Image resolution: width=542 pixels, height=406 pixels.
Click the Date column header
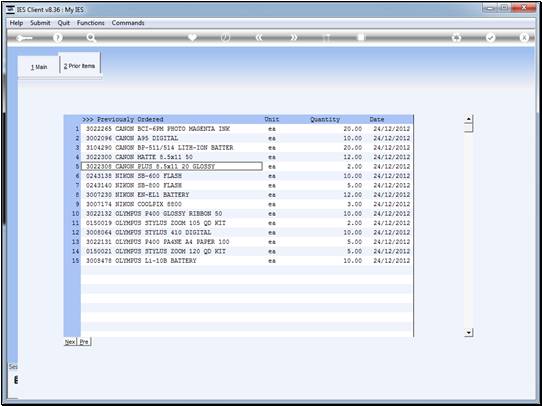[376, 119]
